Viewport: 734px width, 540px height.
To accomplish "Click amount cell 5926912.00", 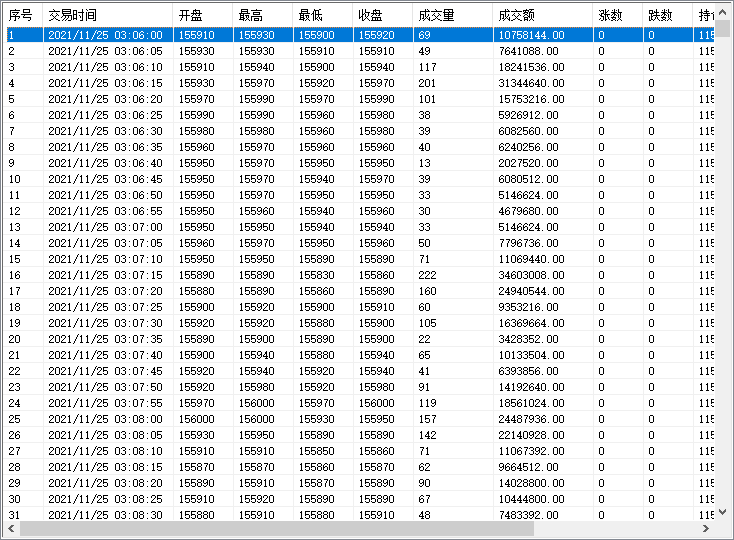I will point(528,115).
